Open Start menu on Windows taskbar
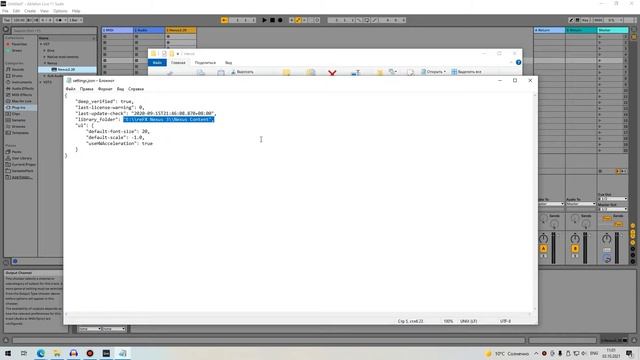 [8, 353]
